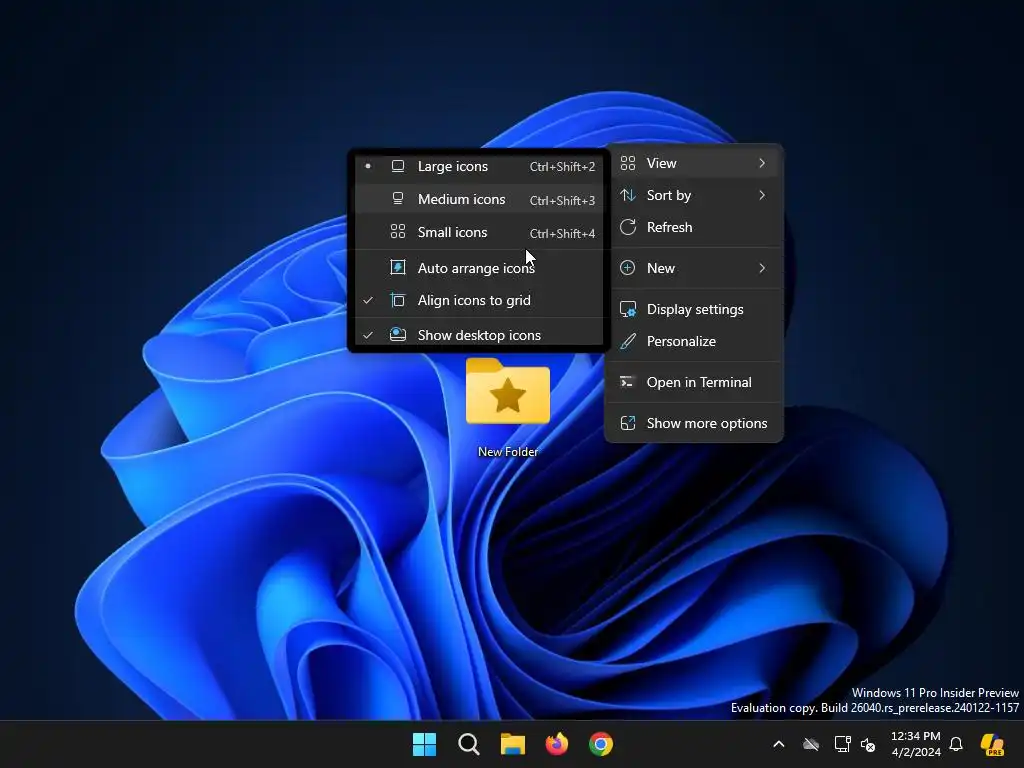Launch File Explorer from taskbar
Viewport: 1024px width, 768px height.
pos(513,744)
